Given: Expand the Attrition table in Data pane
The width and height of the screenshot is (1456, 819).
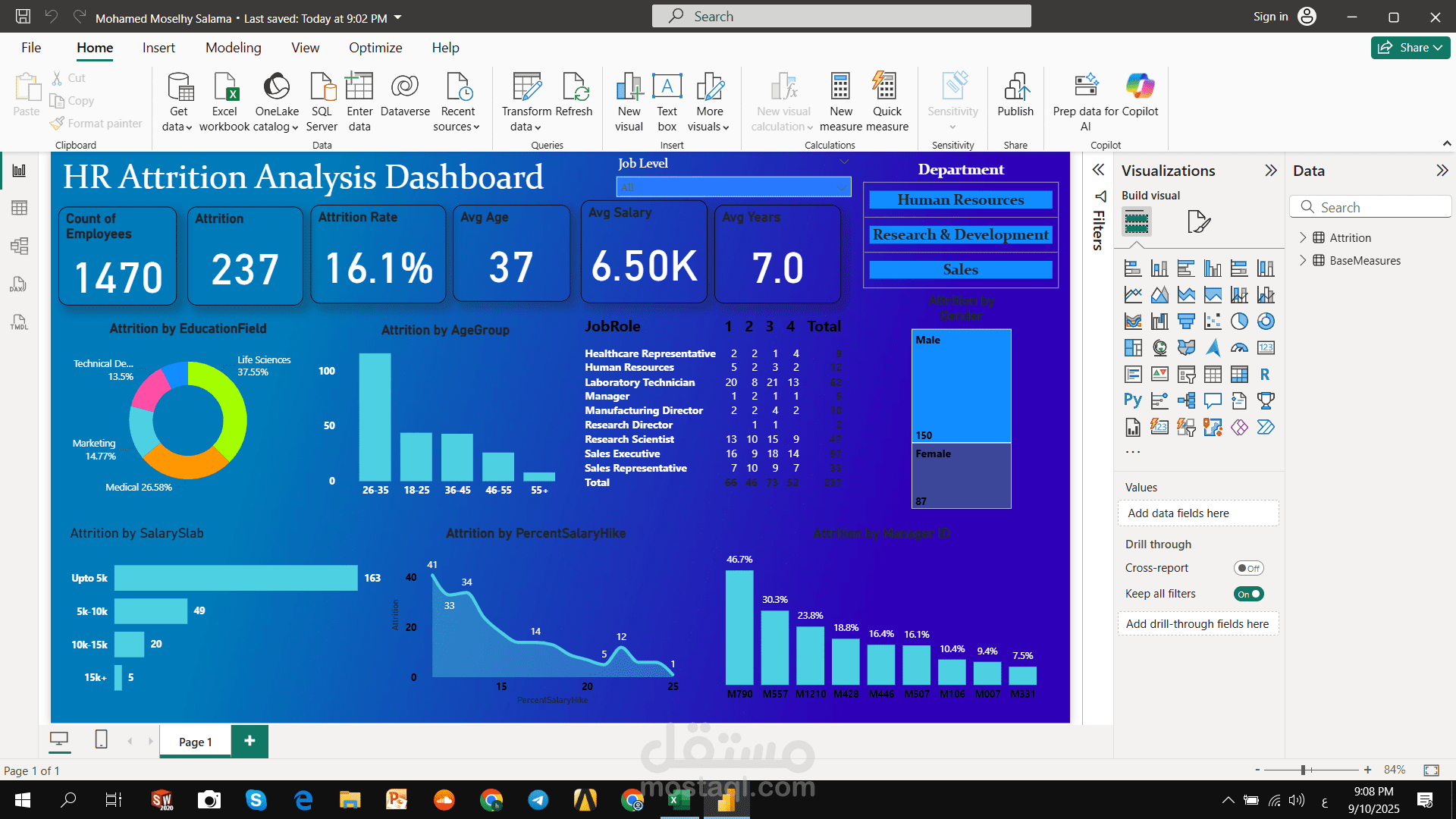Looking at the screenshot, I should tap(1303, 237).
